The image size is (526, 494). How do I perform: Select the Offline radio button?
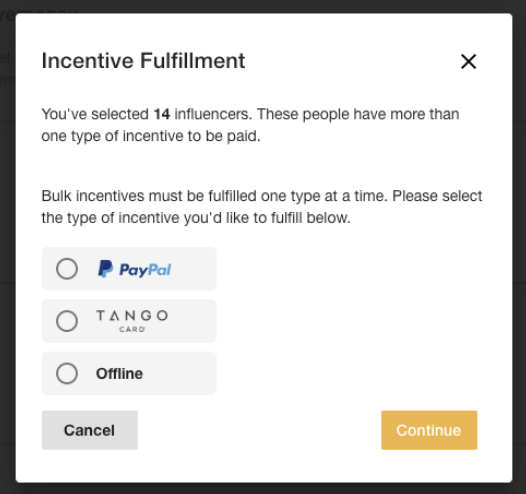[67, 373]
